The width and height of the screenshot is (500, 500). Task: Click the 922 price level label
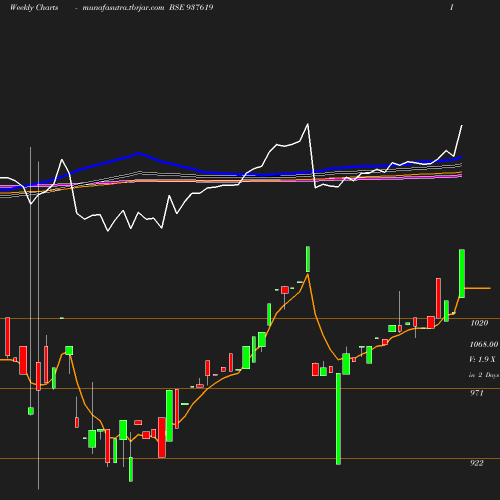tap(477, 463)
